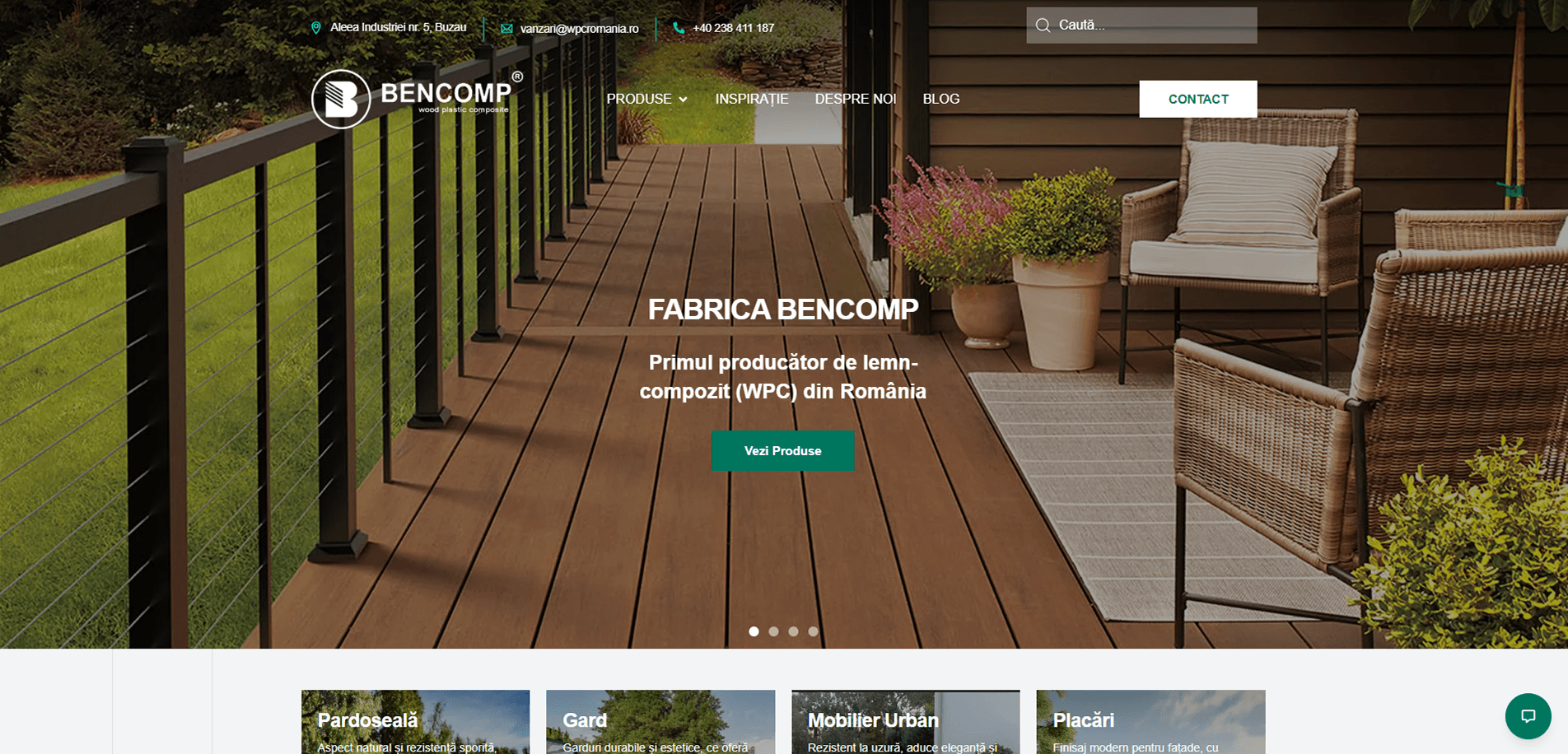Click the location pin icon

point(315,28)
